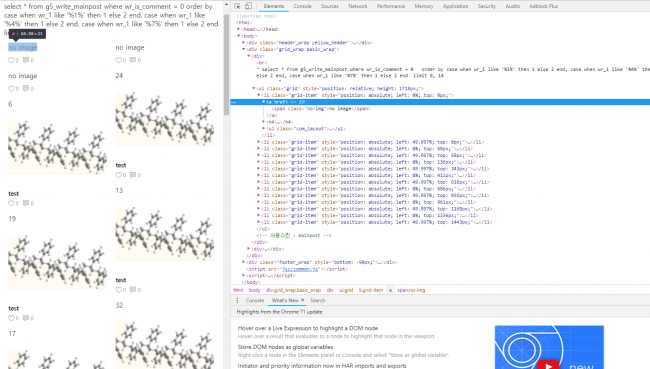
Task: Open the Audits panel tab
Action: [x=513, y=6]
